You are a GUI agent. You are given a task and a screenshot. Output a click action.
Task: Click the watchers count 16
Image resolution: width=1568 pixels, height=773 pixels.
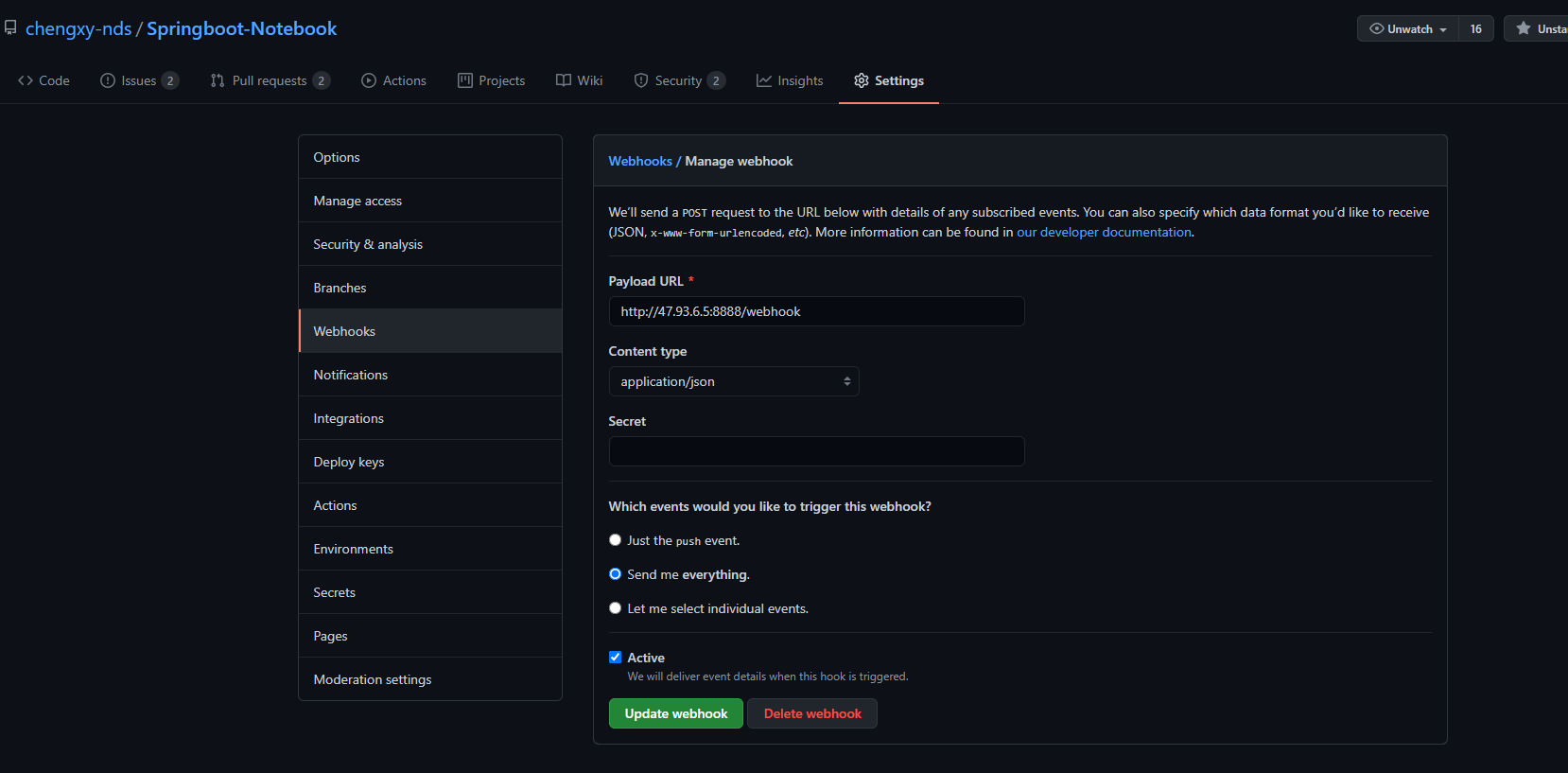coord(1476,28)
